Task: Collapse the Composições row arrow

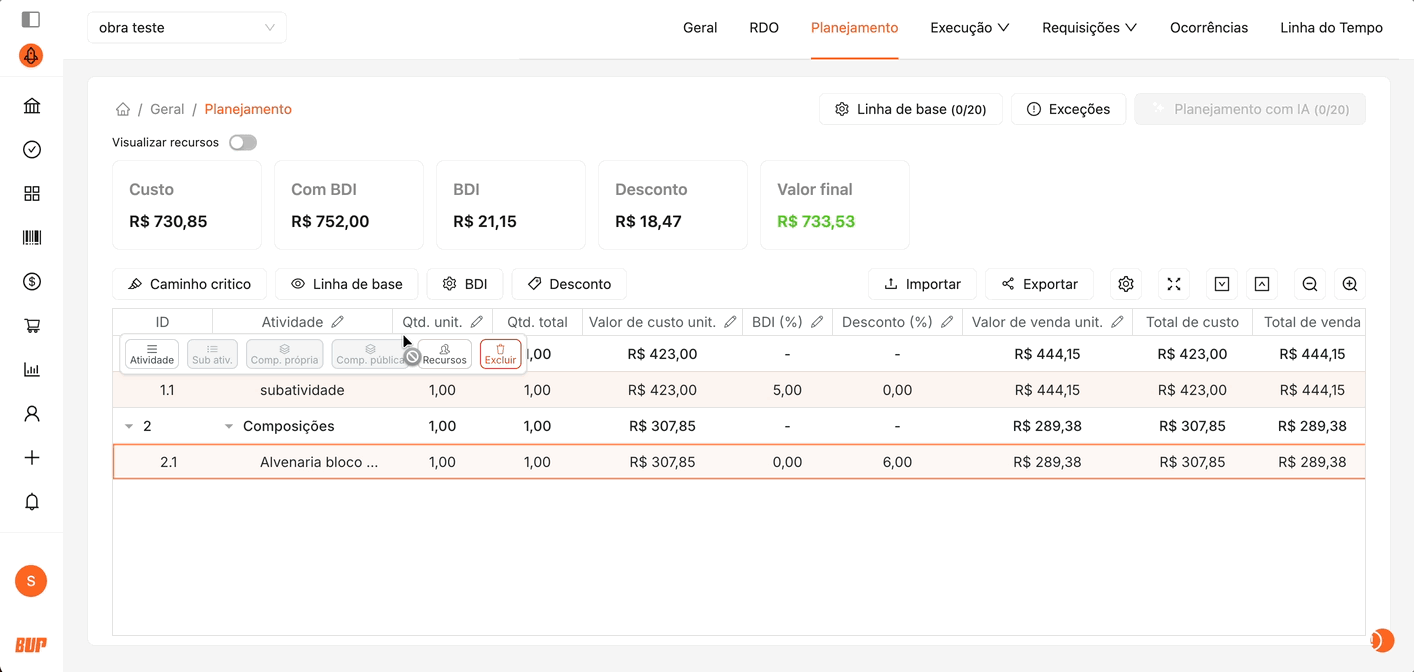Action: (x=229, y=426)
